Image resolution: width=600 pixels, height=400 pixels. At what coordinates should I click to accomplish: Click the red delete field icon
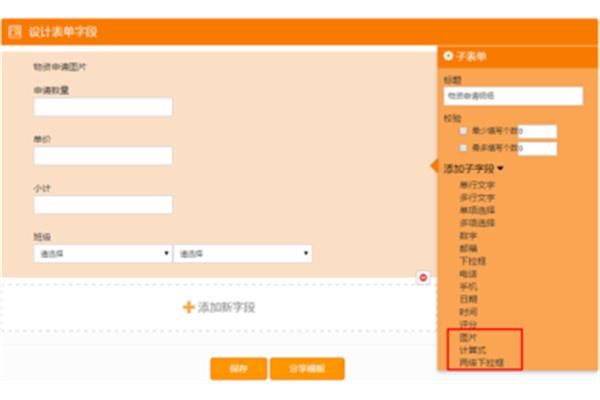click(423, 278)
